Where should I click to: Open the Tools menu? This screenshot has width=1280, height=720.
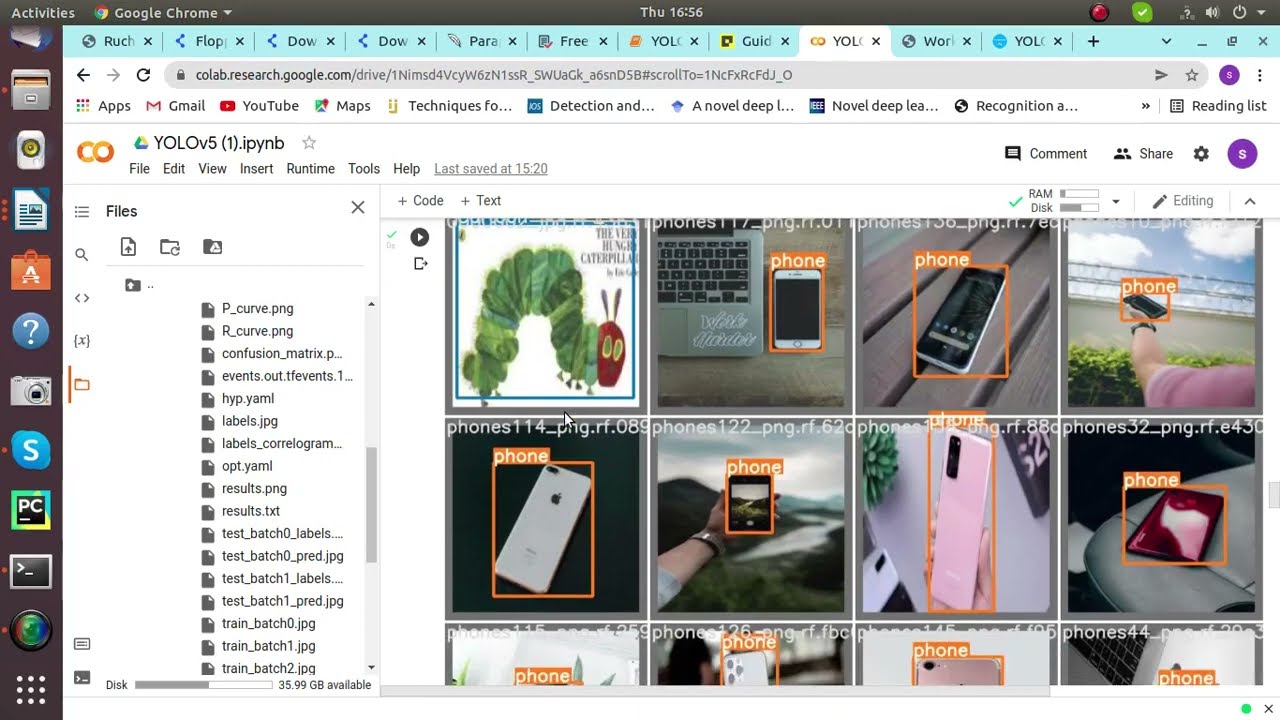pyautogui.click(x=364, y=169)
